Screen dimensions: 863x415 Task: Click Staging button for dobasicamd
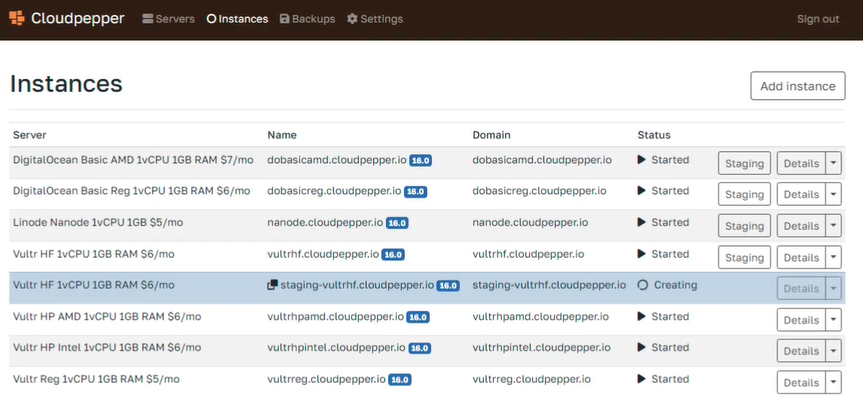(x=744, y=163)
